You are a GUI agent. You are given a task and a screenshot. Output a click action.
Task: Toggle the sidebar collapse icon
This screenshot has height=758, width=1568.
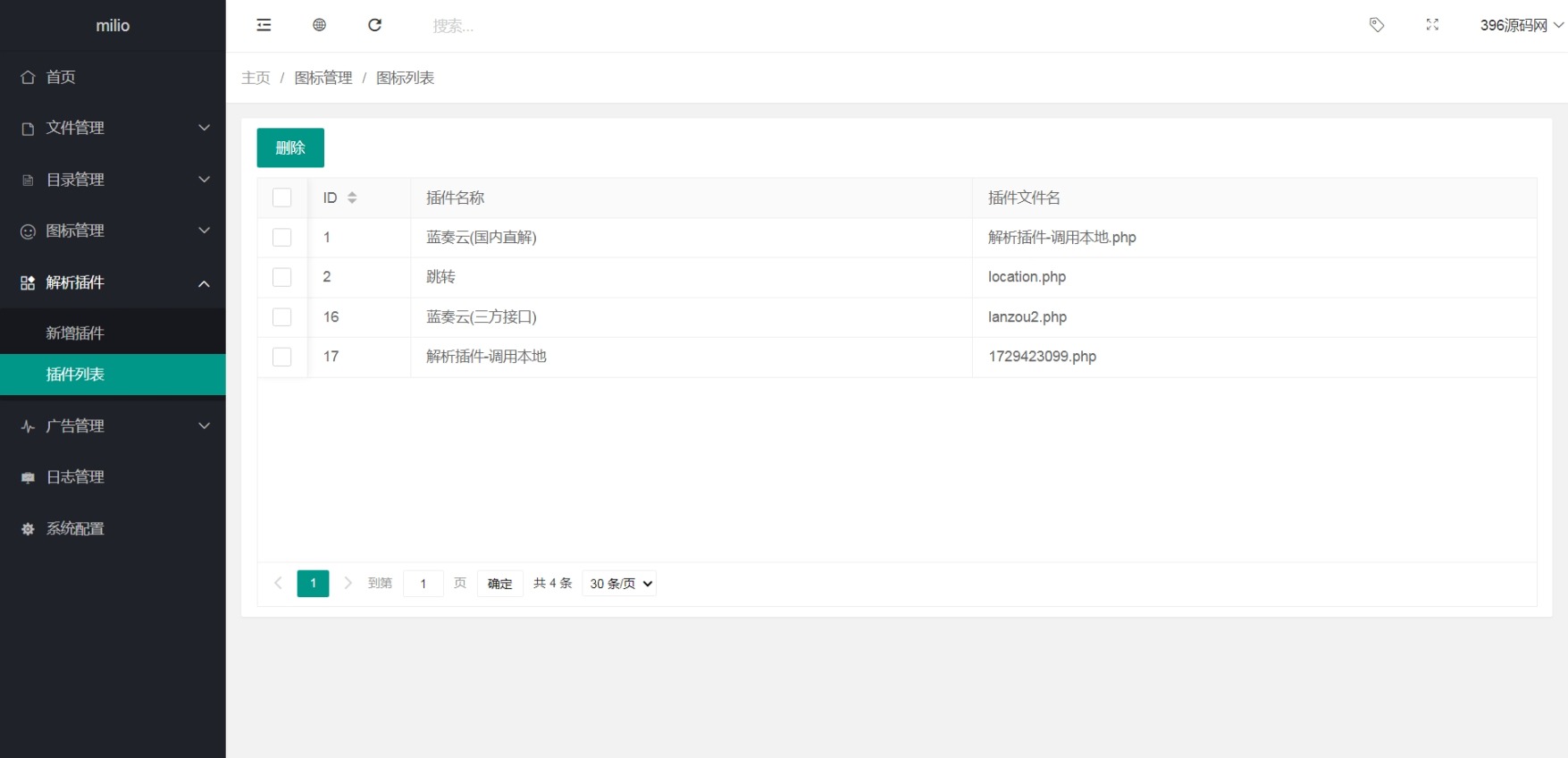click(264, 25)
